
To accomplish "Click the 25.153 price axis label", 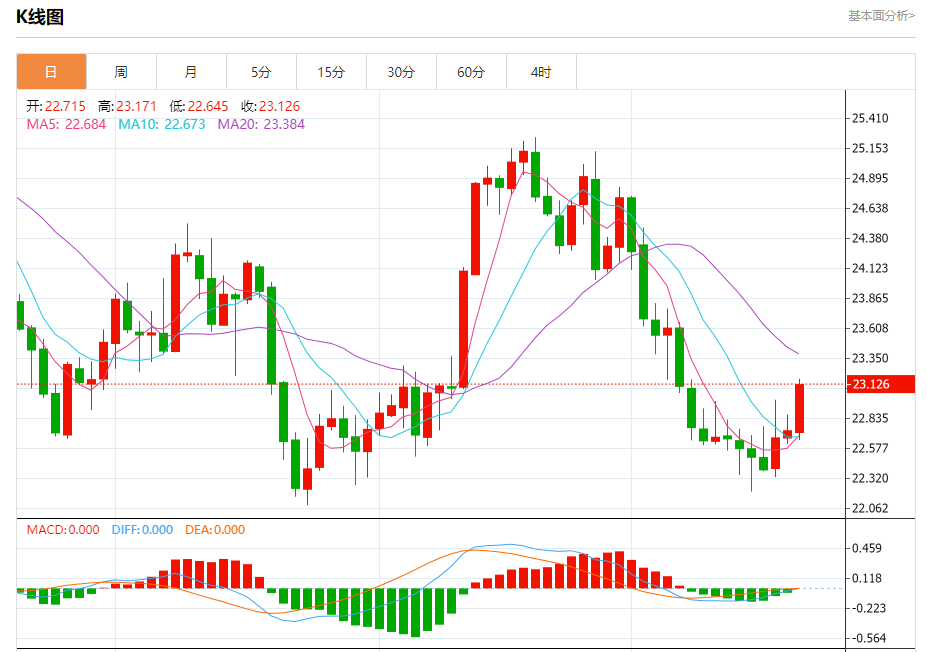I will [x=870, y=148].
